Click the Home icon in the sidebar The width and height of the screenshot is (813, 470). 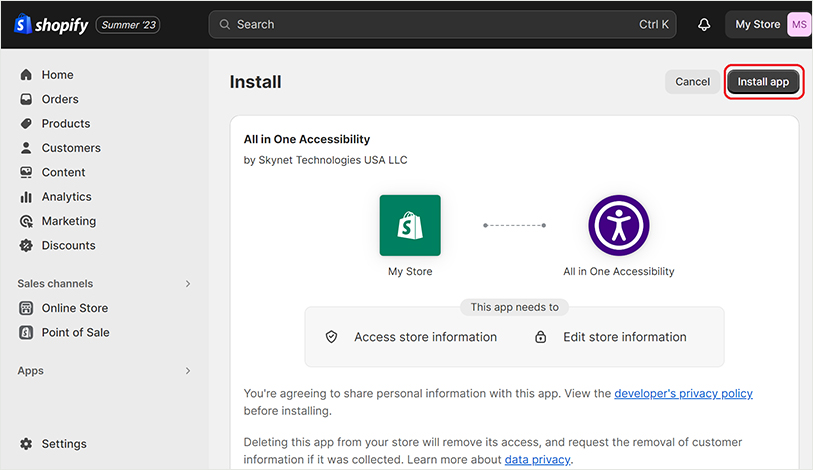(26, 75)
